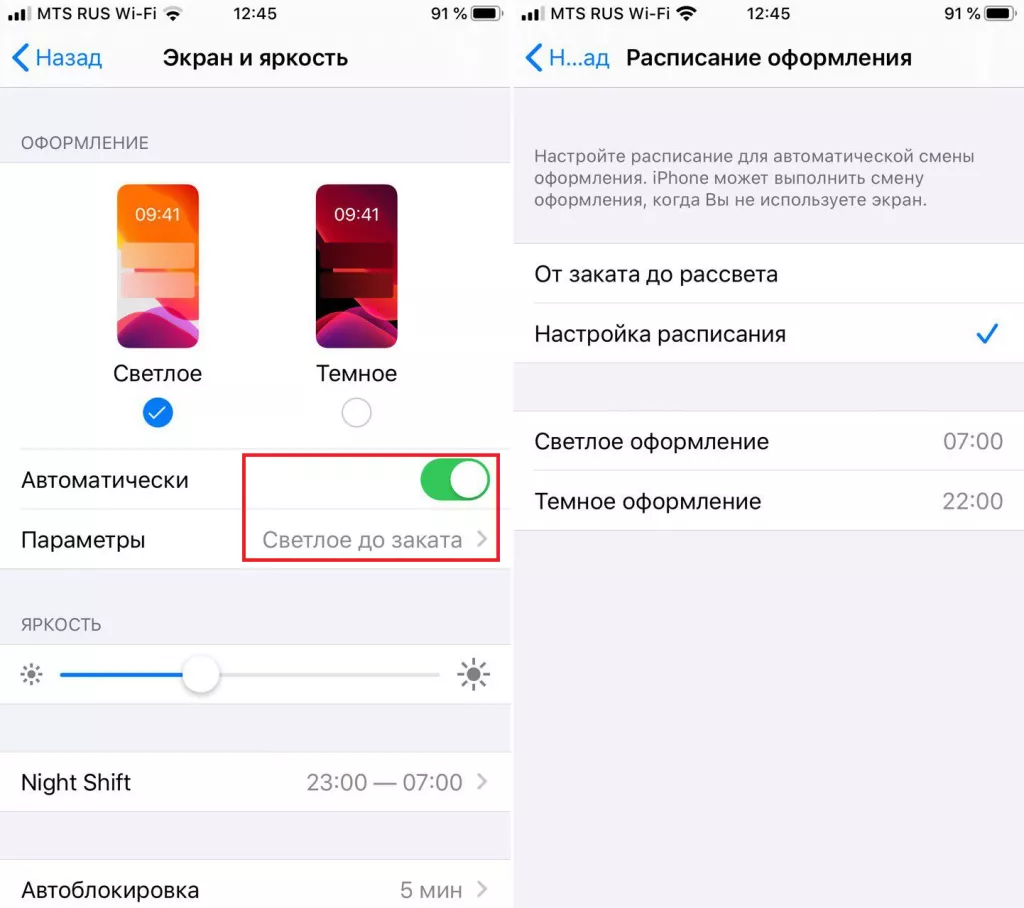This screenshot has height=908, width=1024.
Task: Tap the blue checkmark next to Настройка расписания
Action: [x=987, y=334]
